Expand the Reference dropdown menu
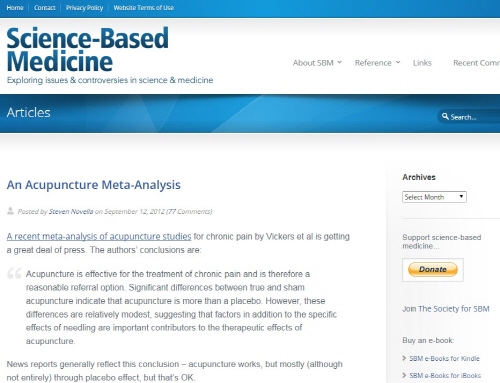Viewport: 500px width, 383px height. pos(377,63)
